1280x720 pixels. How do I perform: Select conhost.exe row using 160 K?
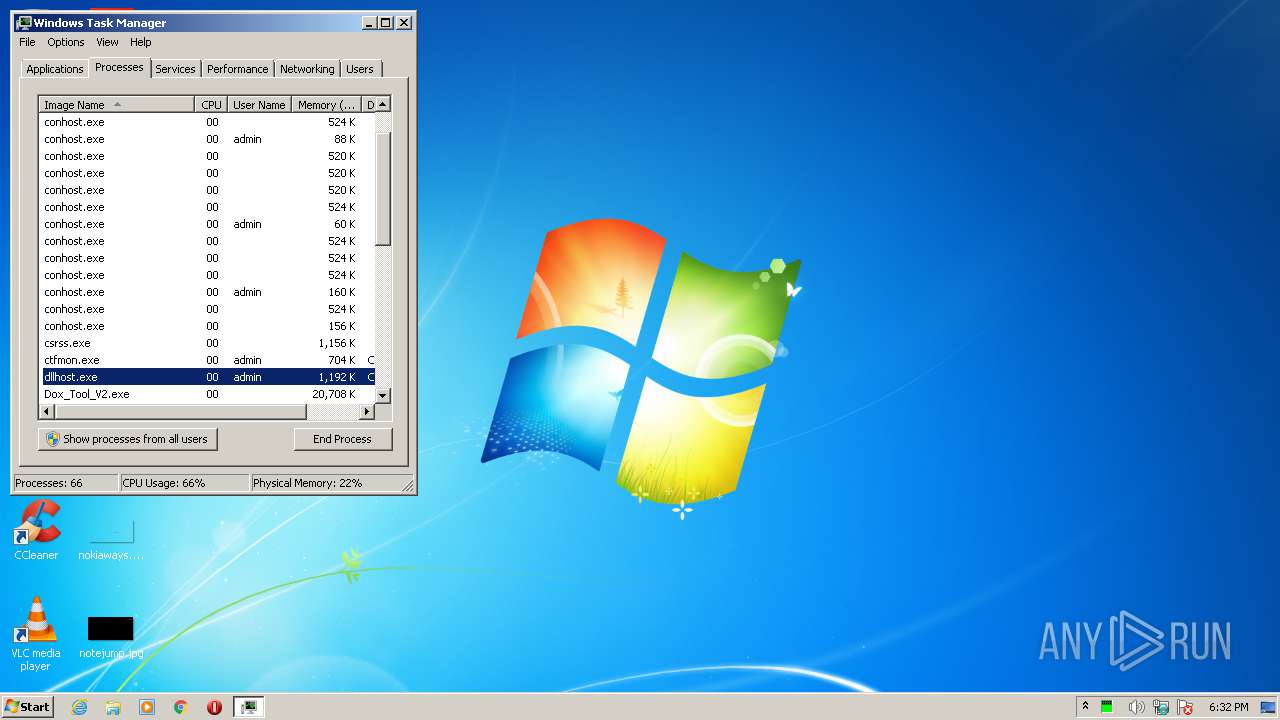point(207,292)
